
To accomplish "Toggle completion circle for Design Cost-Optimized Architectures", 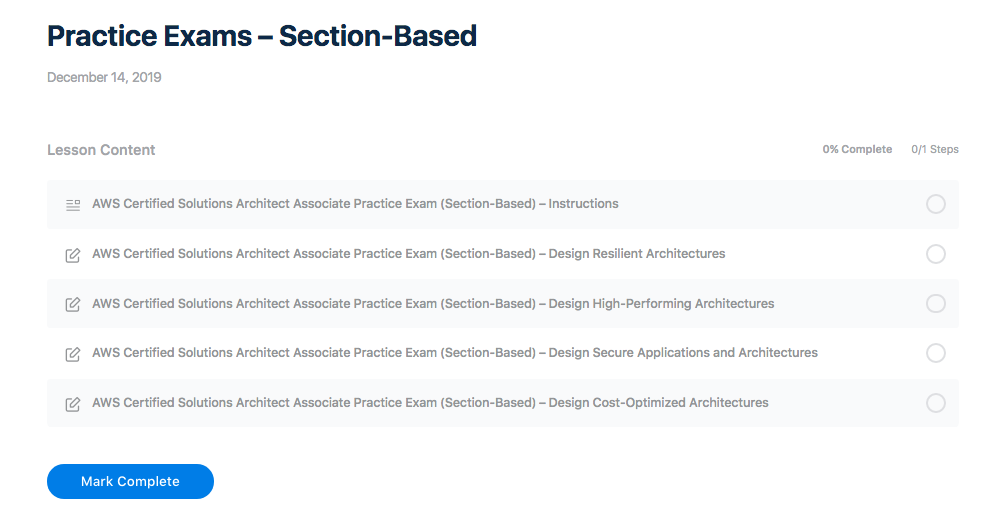I will coord(935,403).
